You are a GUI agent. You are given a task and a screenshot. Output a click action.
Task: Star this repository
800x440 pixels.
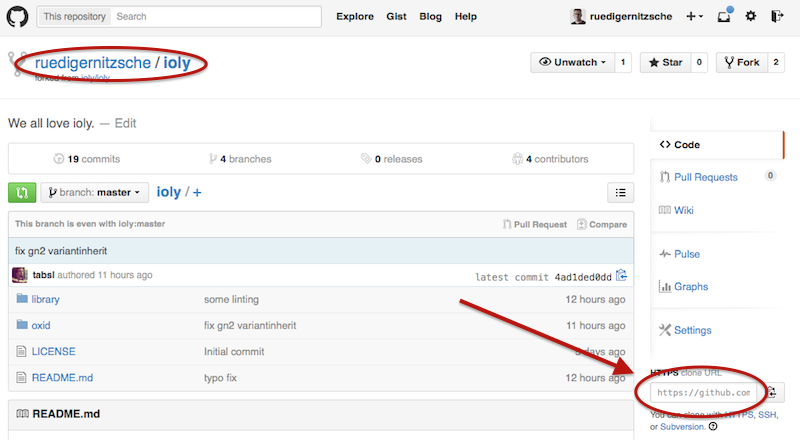[665, 62]
